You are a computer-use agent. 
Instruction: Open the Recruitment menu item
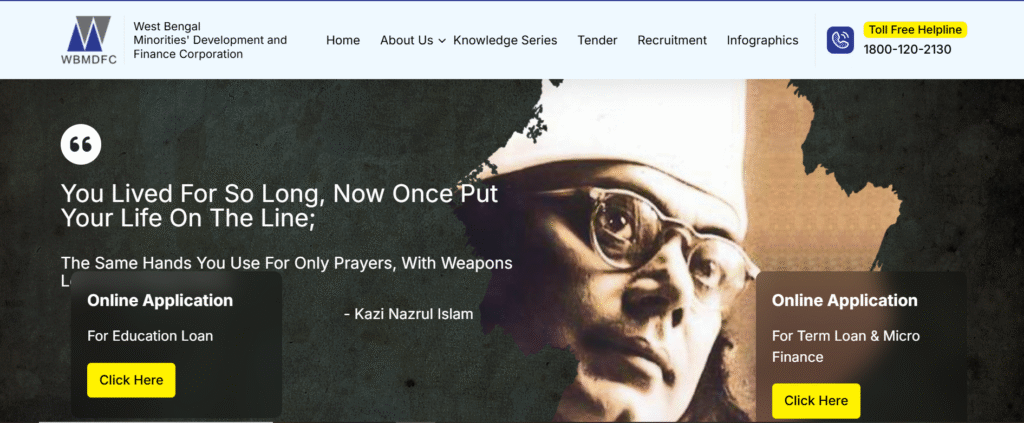point(672,40)
